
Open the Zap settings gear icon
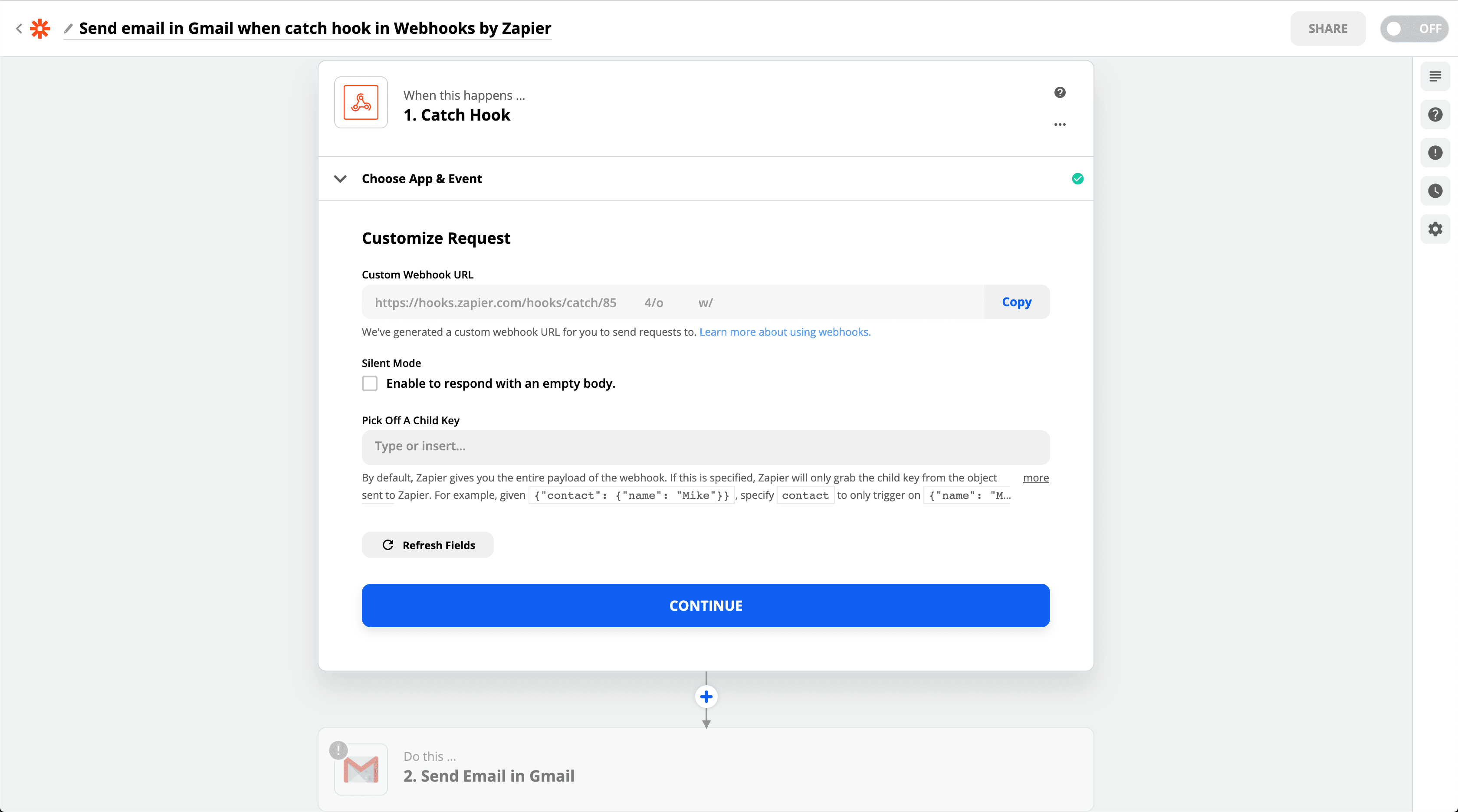point(1435,229)
